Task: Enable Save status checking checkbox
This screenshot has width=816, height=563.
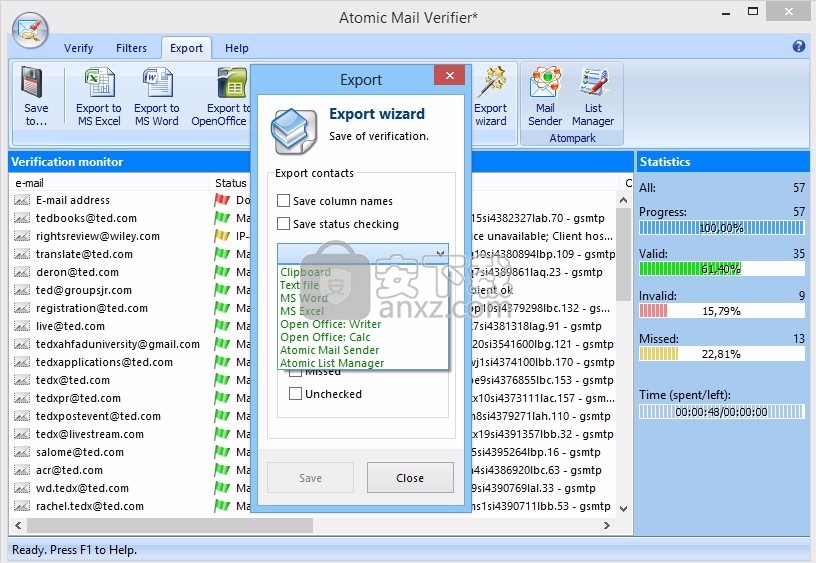Action: [x=284, y=224]
